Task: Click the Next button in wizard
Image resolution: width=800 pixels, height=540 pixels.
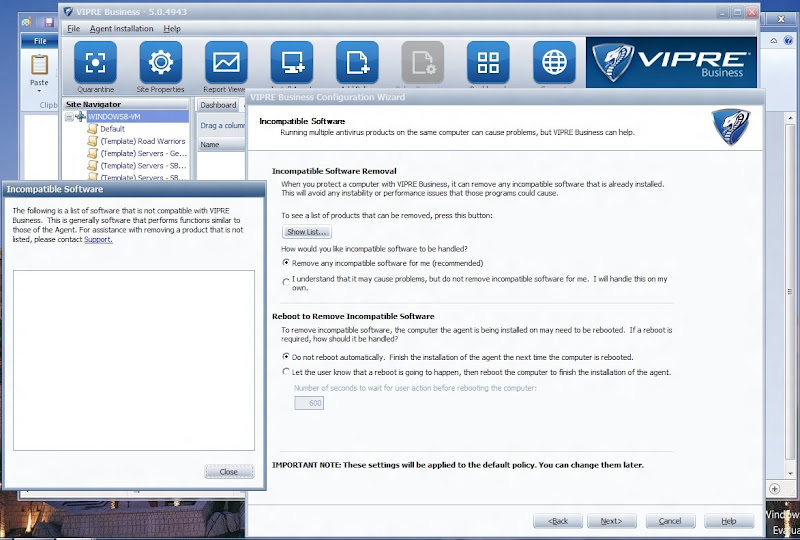Action: click(x=611, y=521)
